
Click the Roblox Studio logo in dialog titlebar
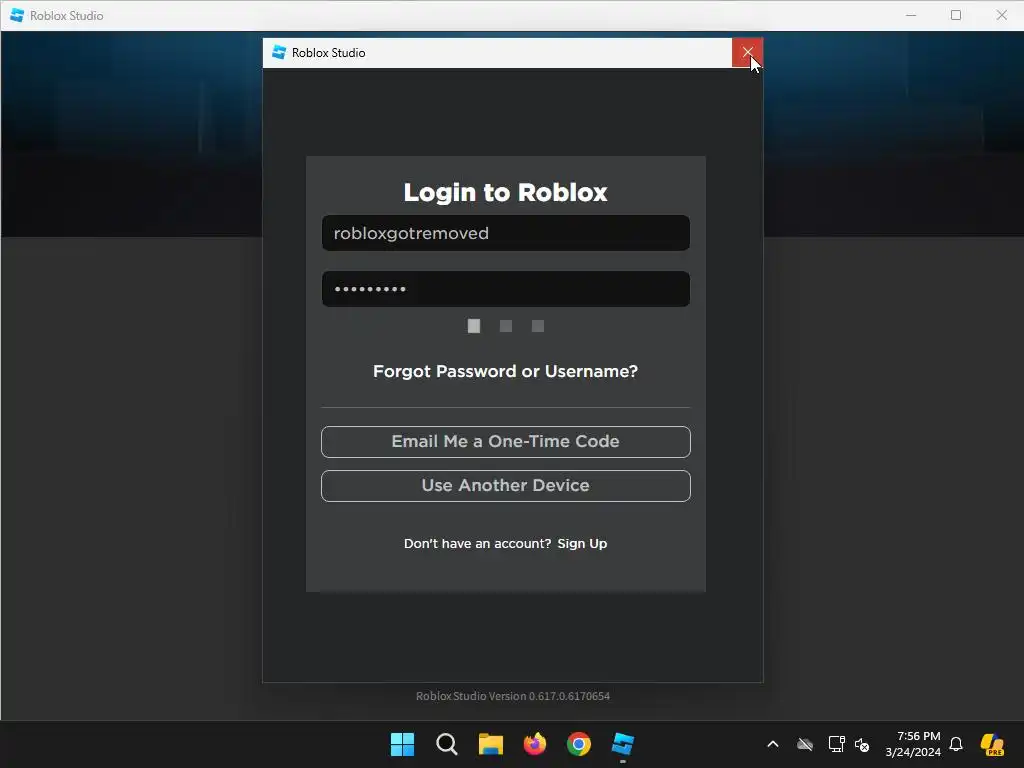(x=279, y=52)
